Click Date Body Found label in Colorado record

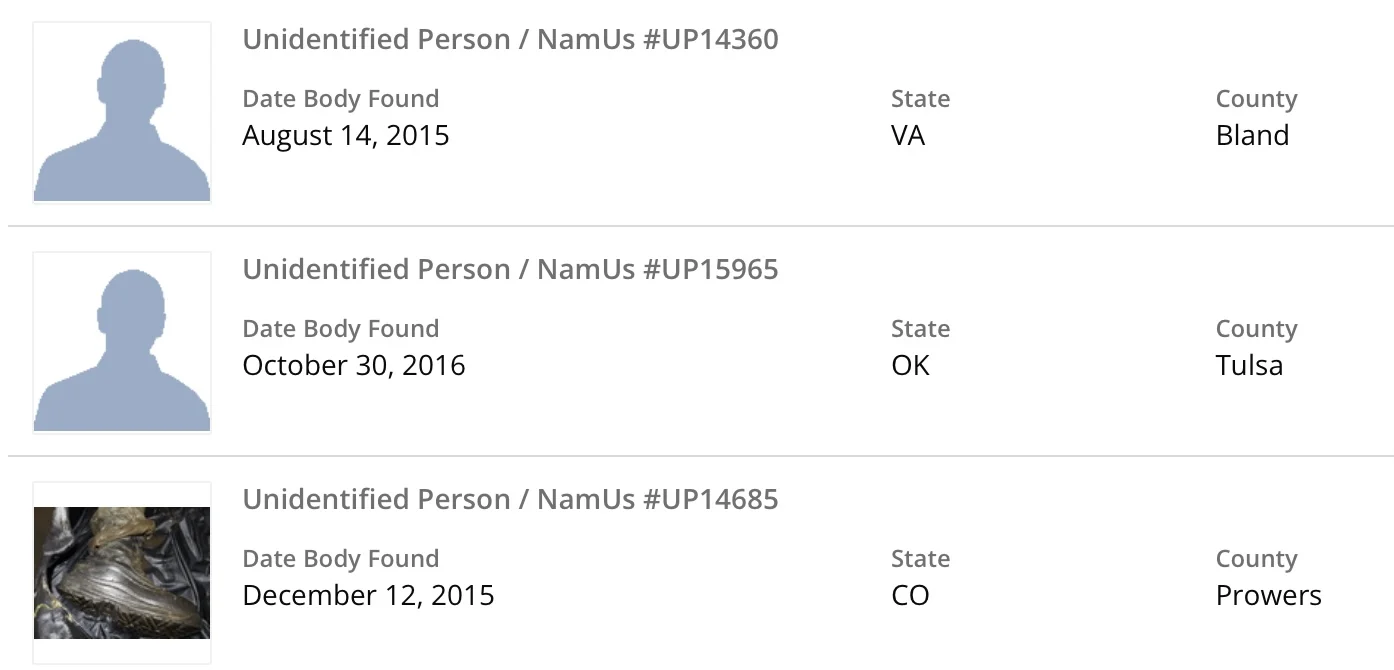[x=340, y=559]
